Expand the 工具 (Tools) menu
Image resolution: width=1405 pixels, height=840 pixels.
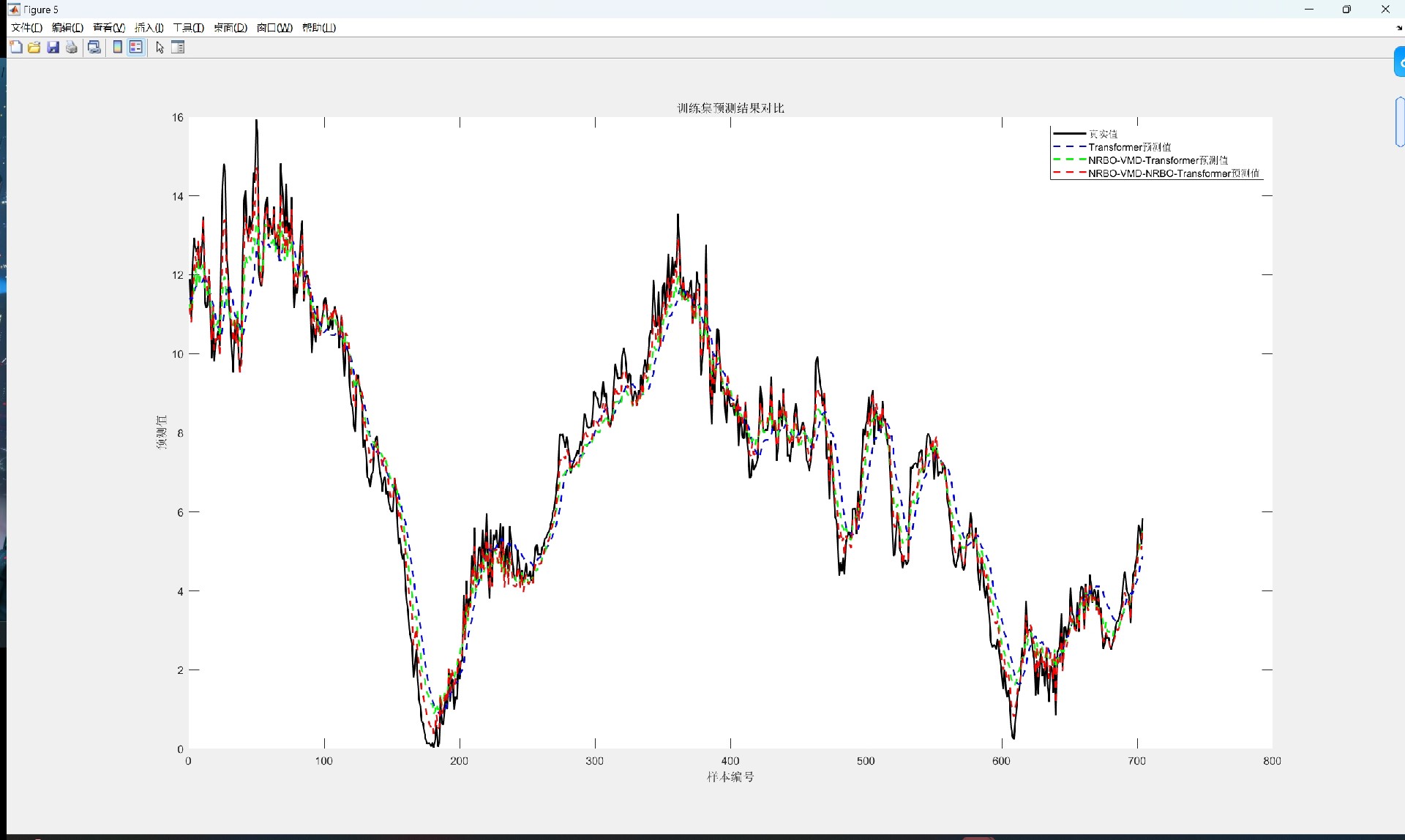[188, 28]
